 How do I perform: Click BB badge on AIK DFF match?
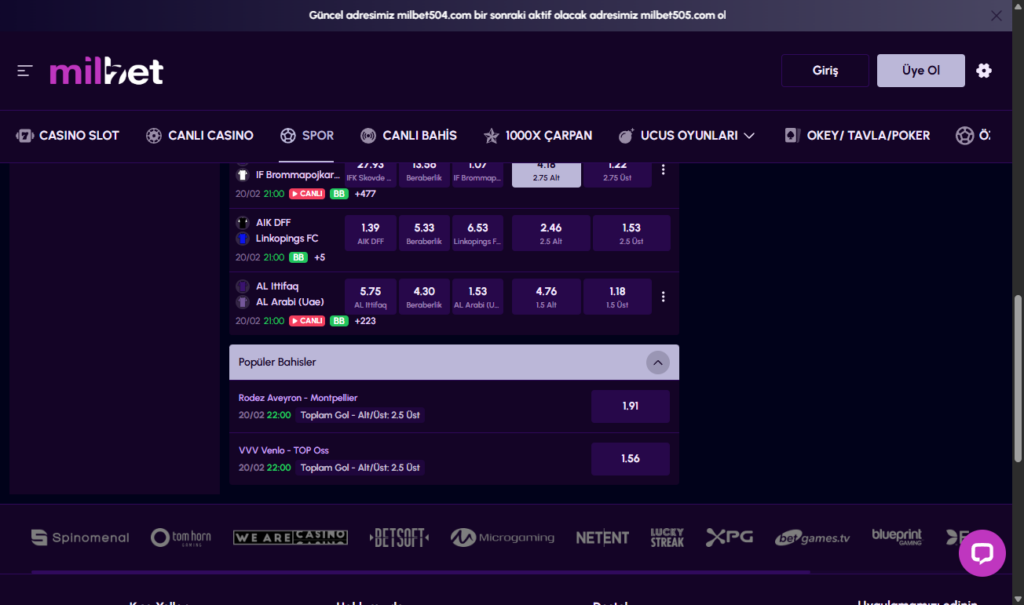(x=298, y=257)
